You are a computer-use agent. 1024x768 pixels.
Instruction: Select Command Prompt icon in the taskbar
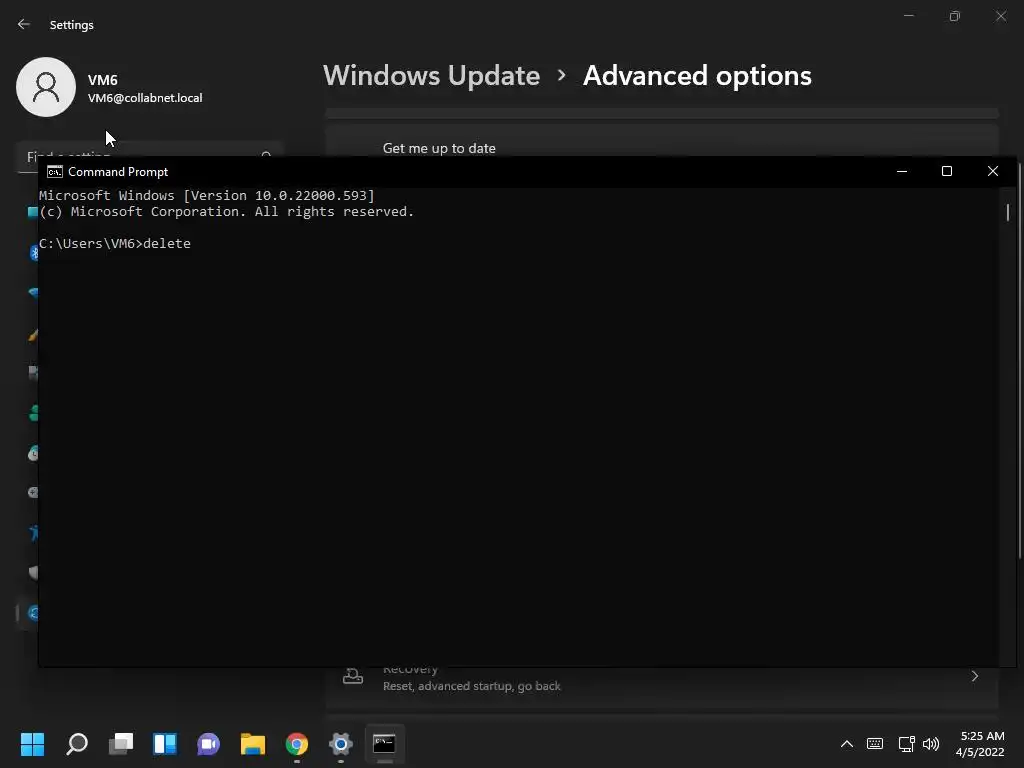(x=384, y=744)
